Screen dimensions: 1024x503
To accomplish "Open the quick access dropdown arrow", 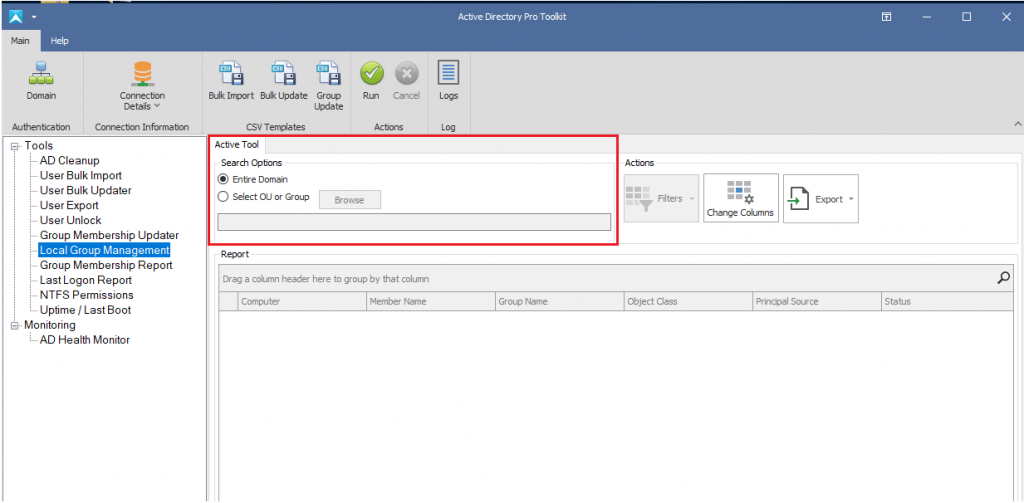I will tap(33, 17).
